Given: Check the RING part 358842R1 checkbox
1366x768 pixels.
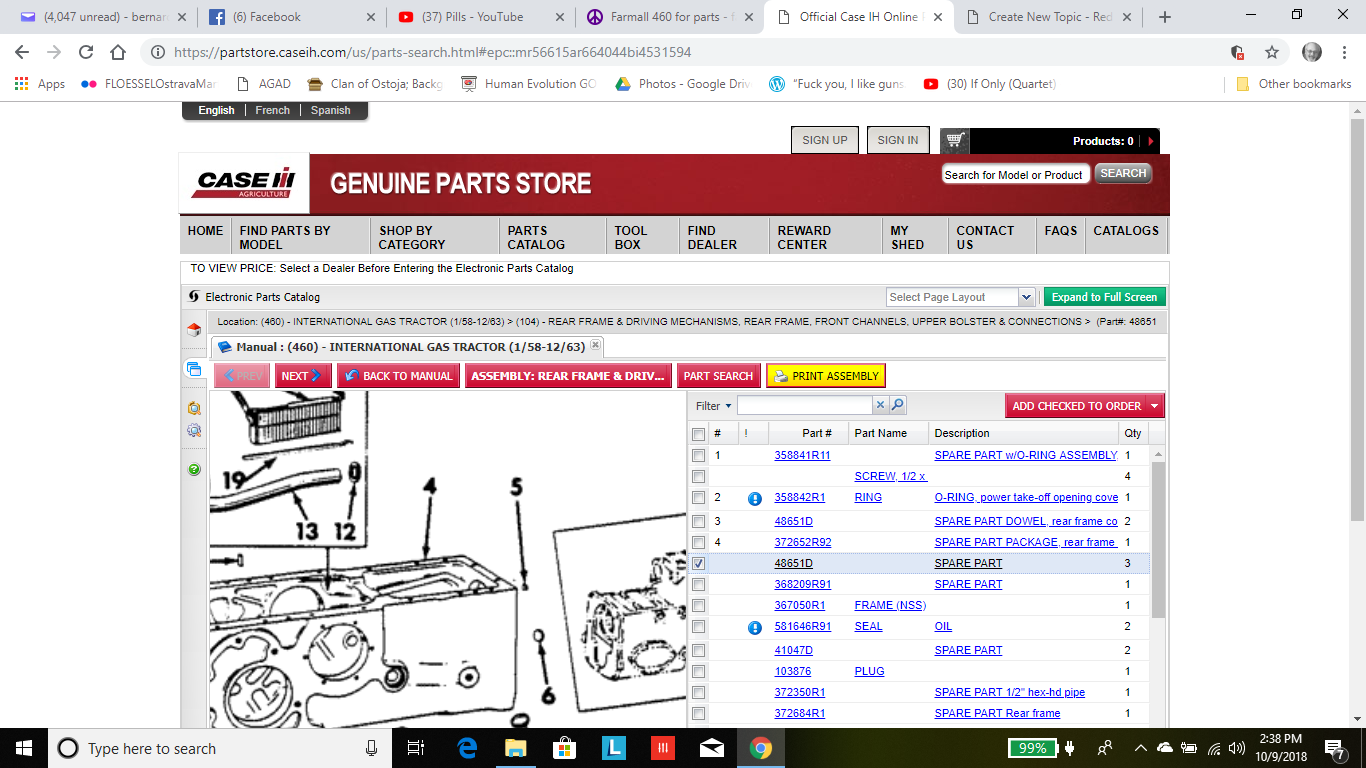Looking at the screenshot, I should point(697,497).
